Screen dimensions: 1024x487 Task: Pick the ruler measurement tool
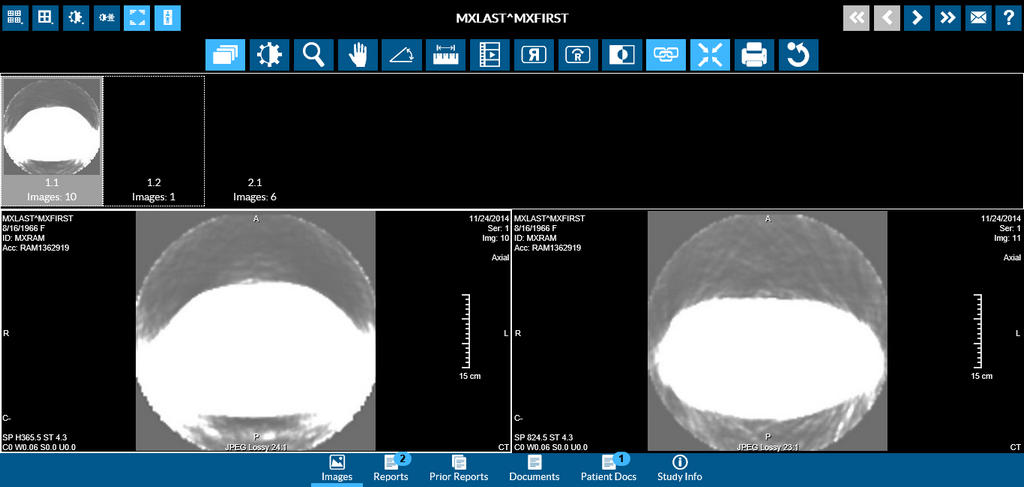click(445, 55)
